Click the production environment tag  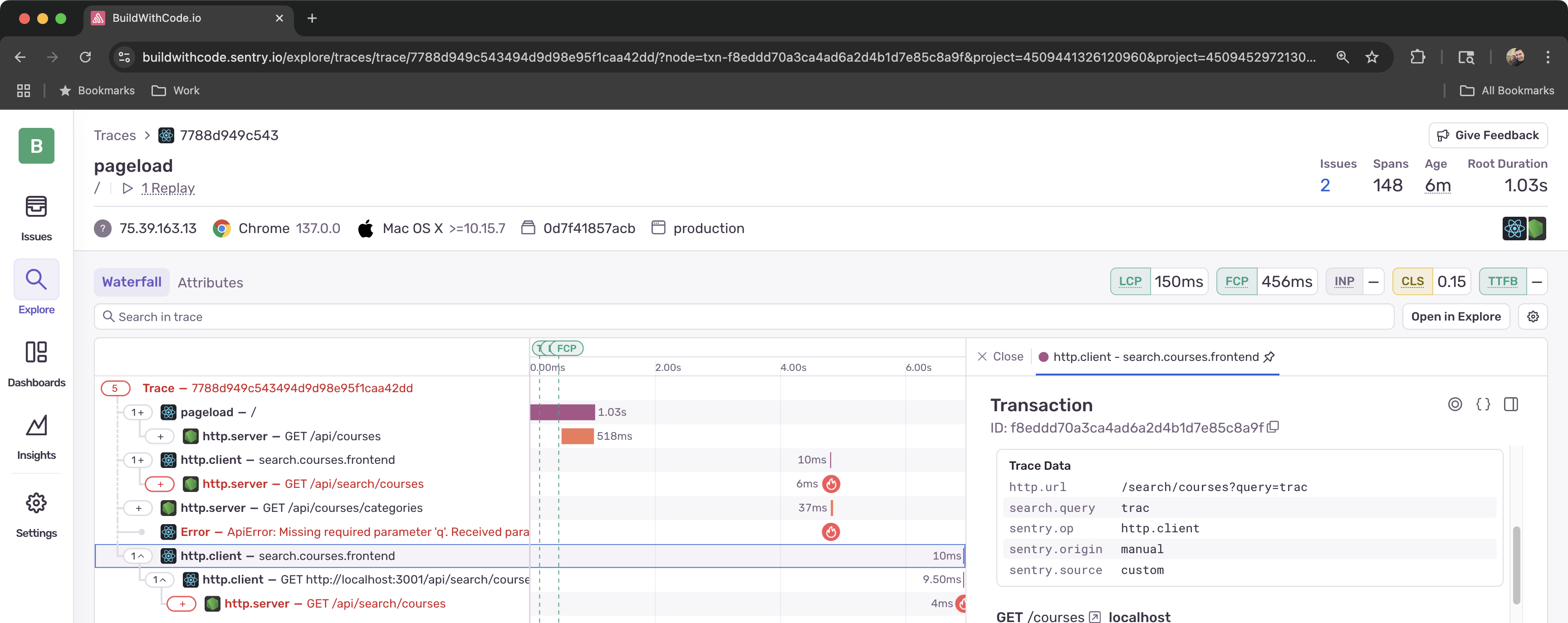click(x=697, y=228)
